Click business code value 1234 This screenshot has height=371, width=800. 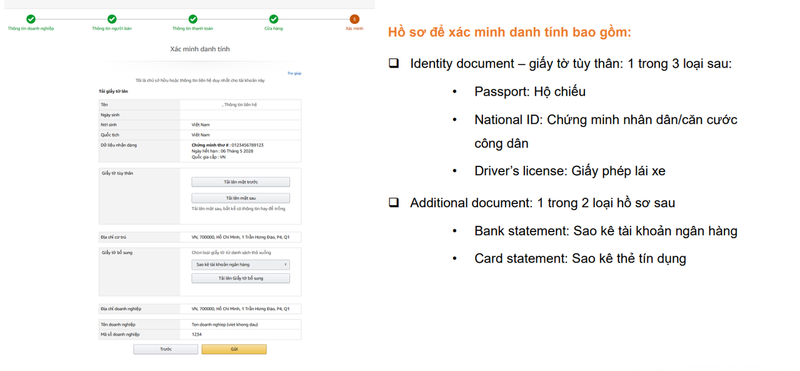(196, 334)
